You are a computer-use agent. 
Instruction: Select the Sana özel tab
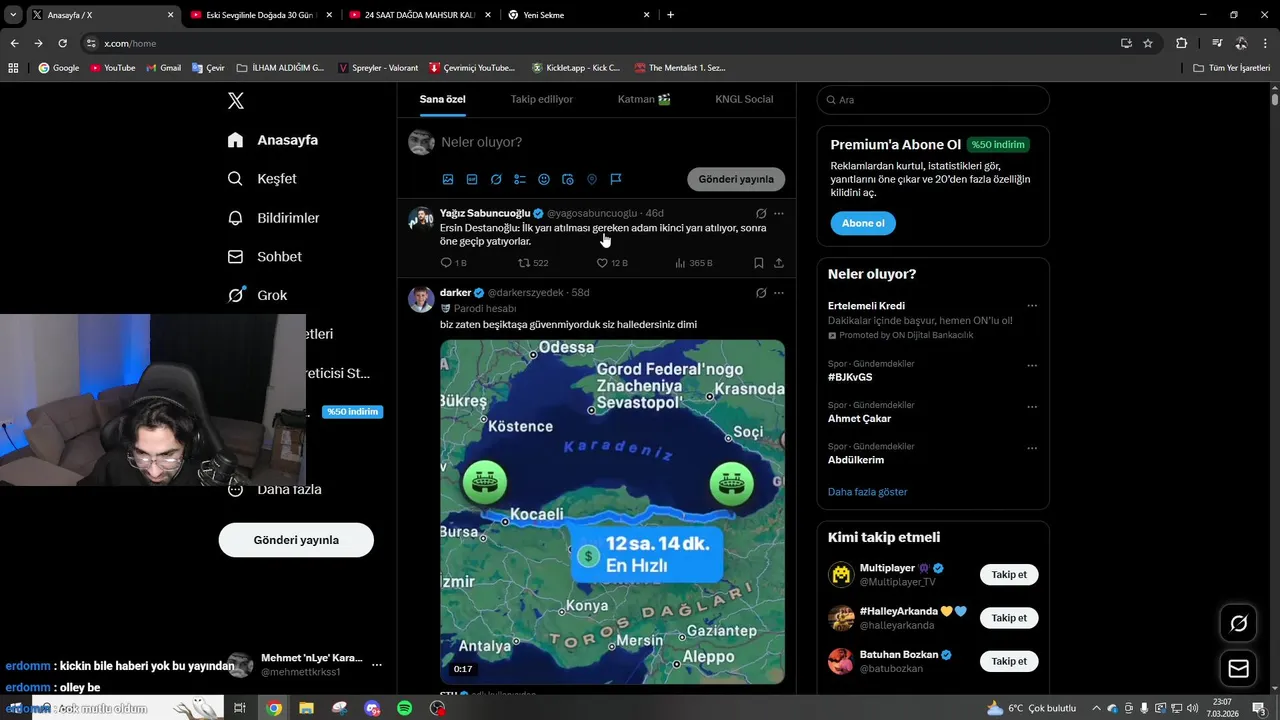coord(442,99)
